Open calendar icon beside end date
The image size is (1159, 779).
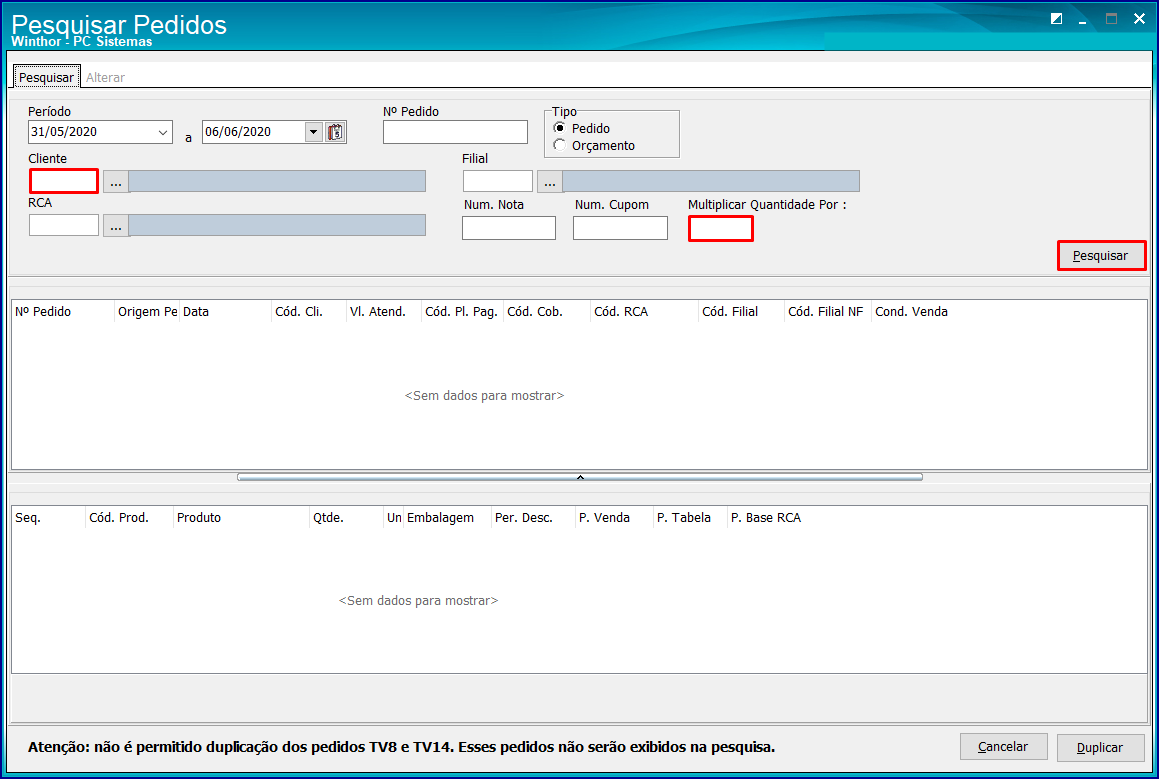coord(336,132)
